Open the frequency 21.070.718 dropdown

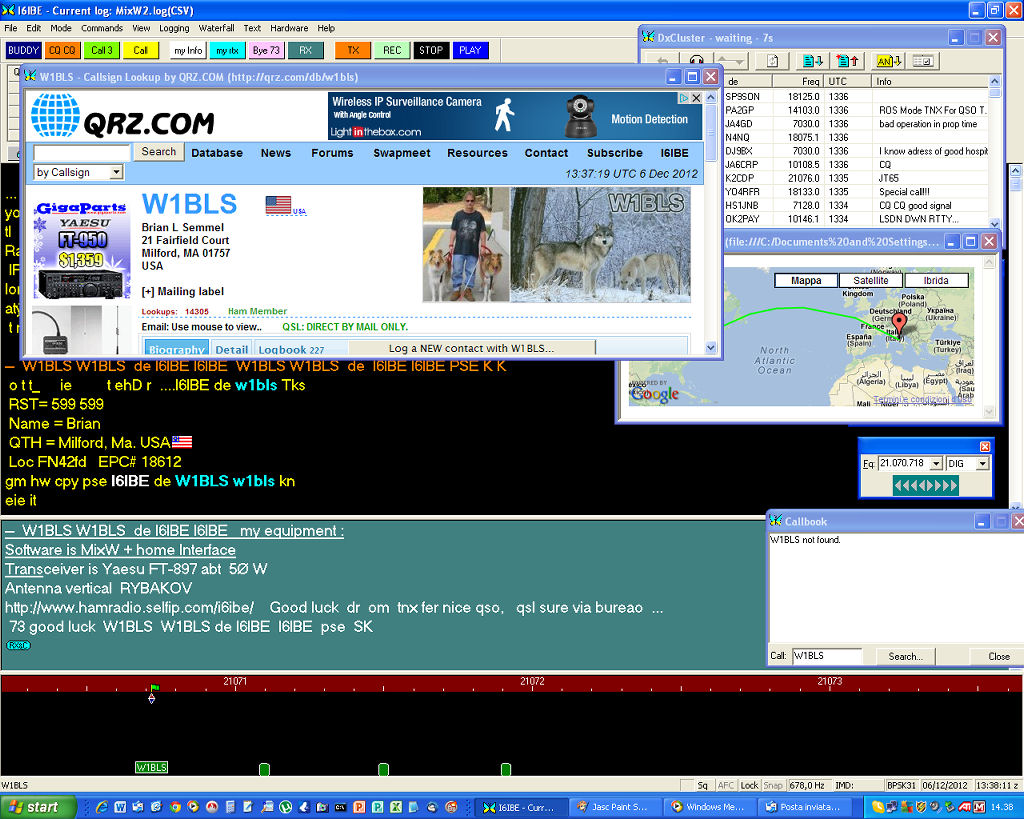tap(935, 464)
